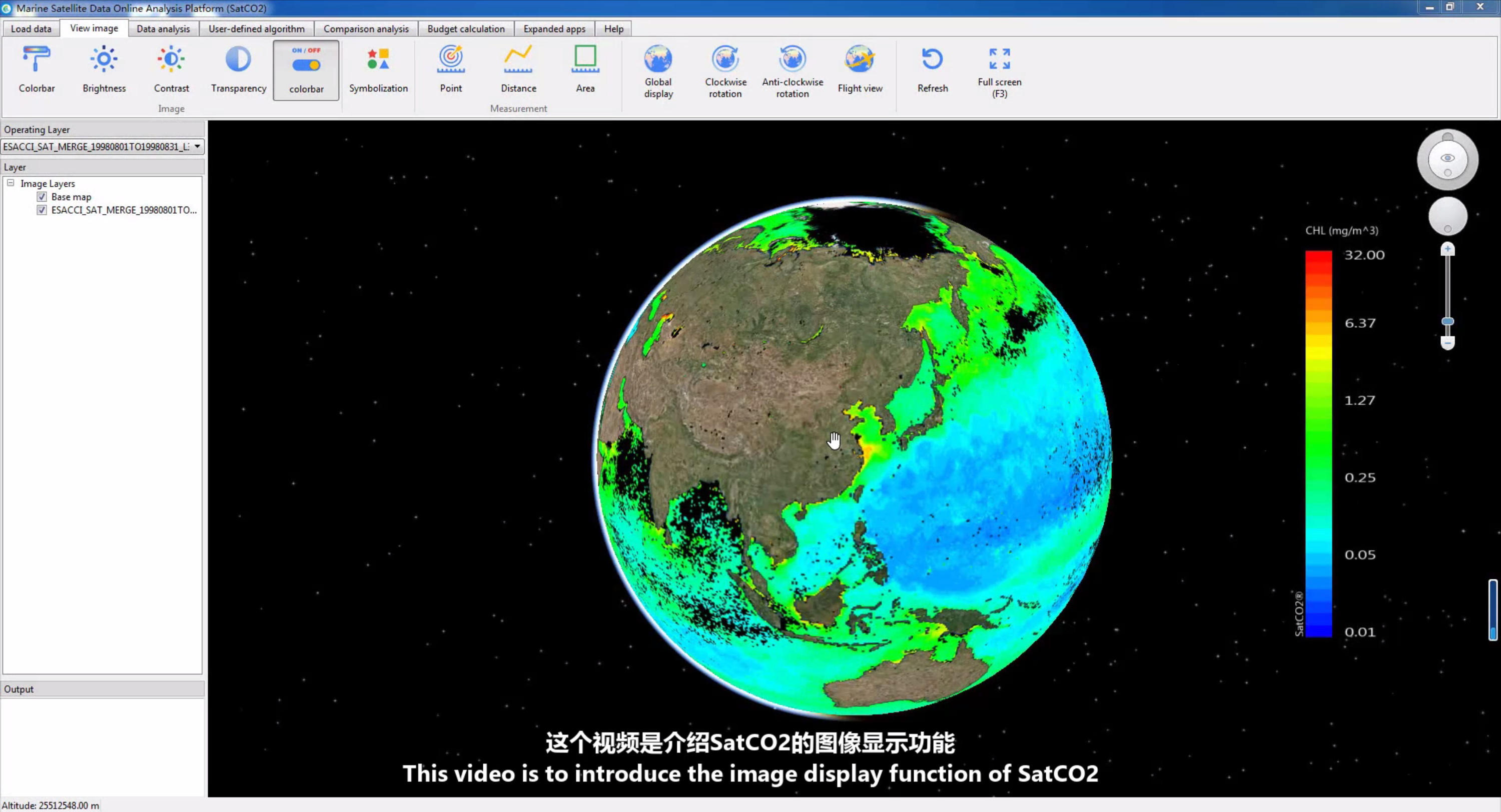Start Anti-clockwise rotation of globe

coord(793,71)
